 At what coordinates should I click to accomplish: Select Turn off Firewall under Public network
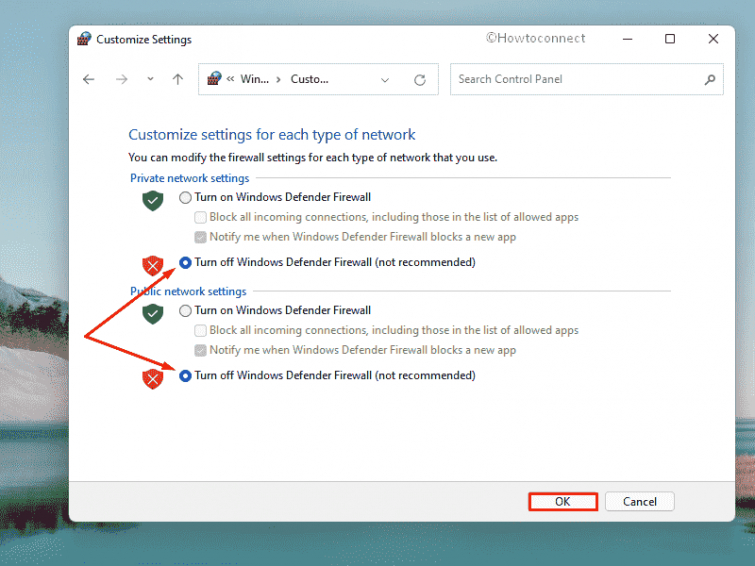tap(185, 376)
